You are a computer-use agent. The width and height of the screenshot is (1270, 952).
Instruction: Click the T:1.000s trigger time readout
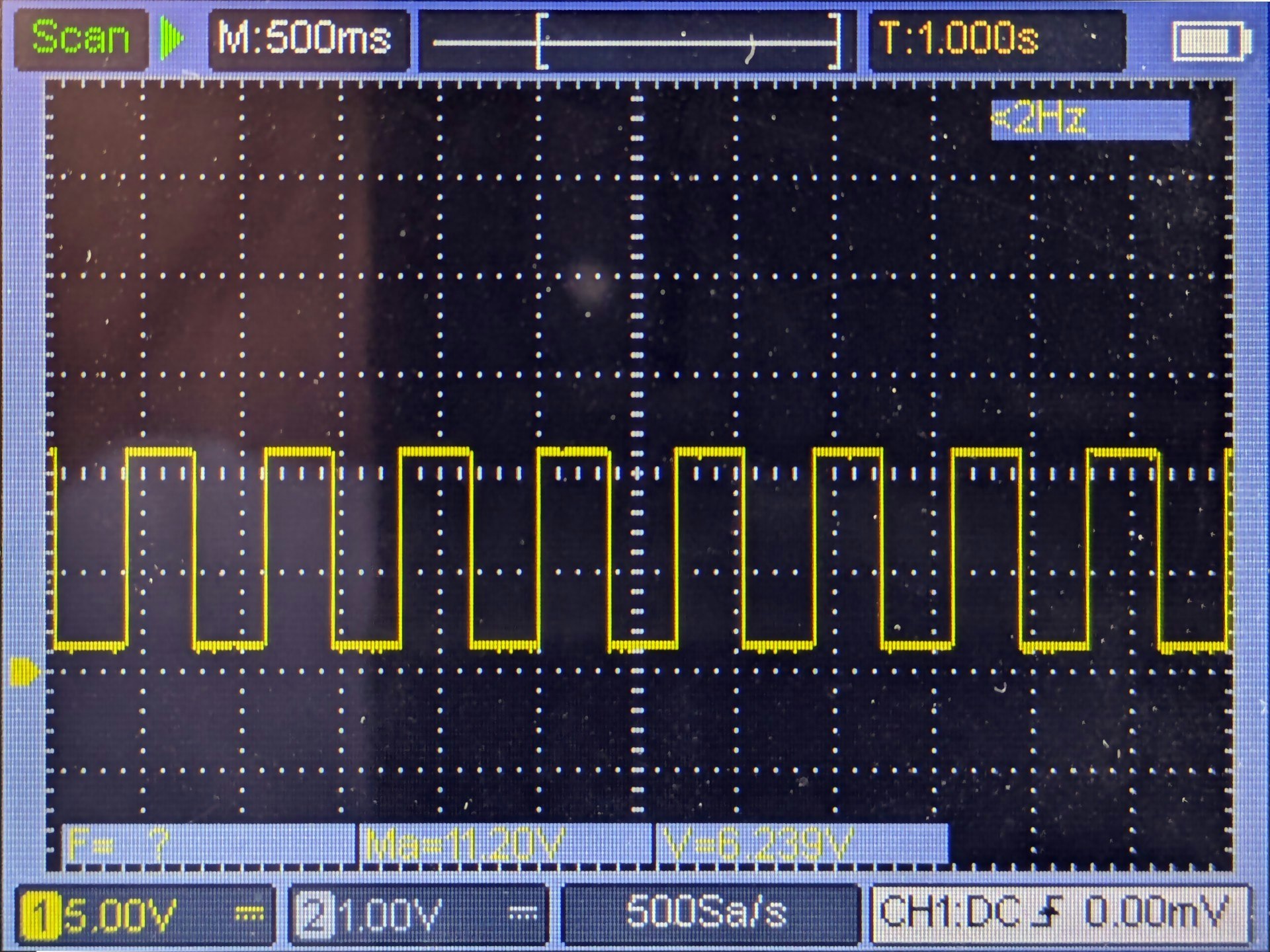[x=958, y=38]
